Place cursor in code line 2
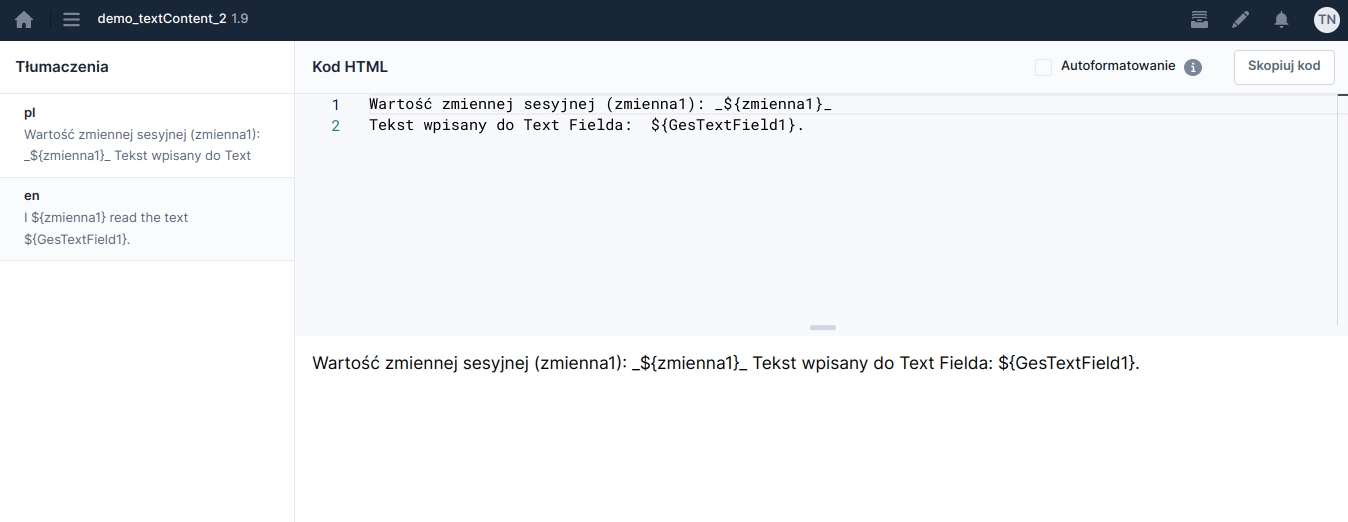This screenshot has height=522, width=1348. point(586,125)
